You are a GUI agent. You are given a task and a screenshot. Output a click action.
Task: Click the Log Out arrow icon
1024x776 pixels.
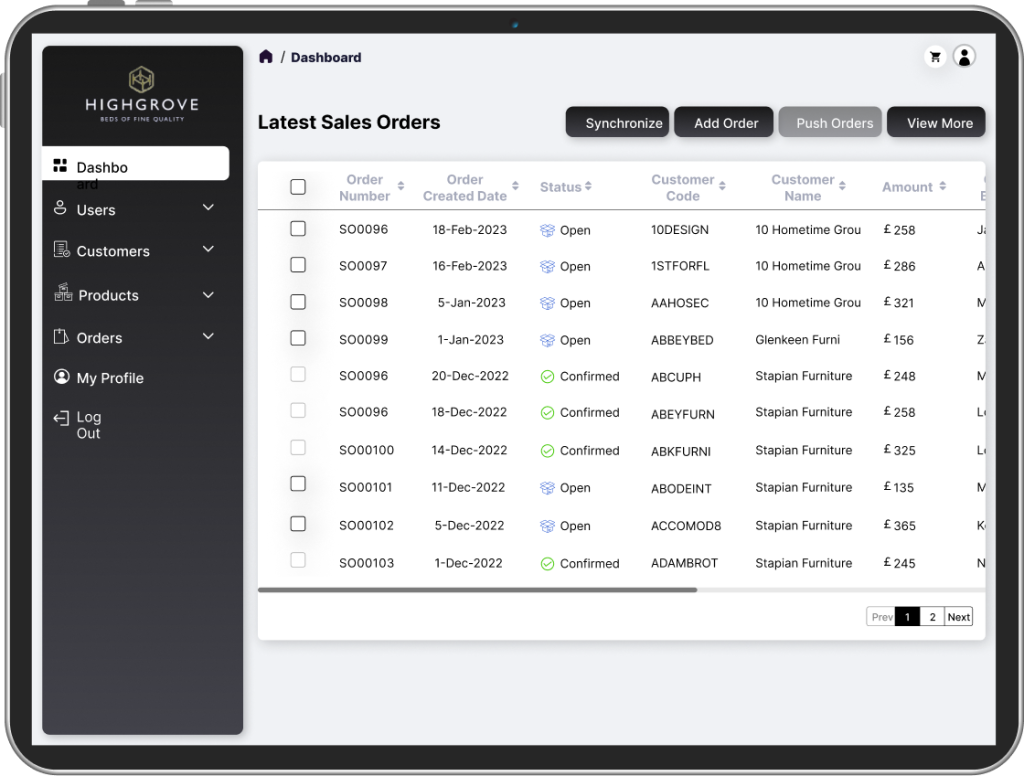click(x=61, y=418)
